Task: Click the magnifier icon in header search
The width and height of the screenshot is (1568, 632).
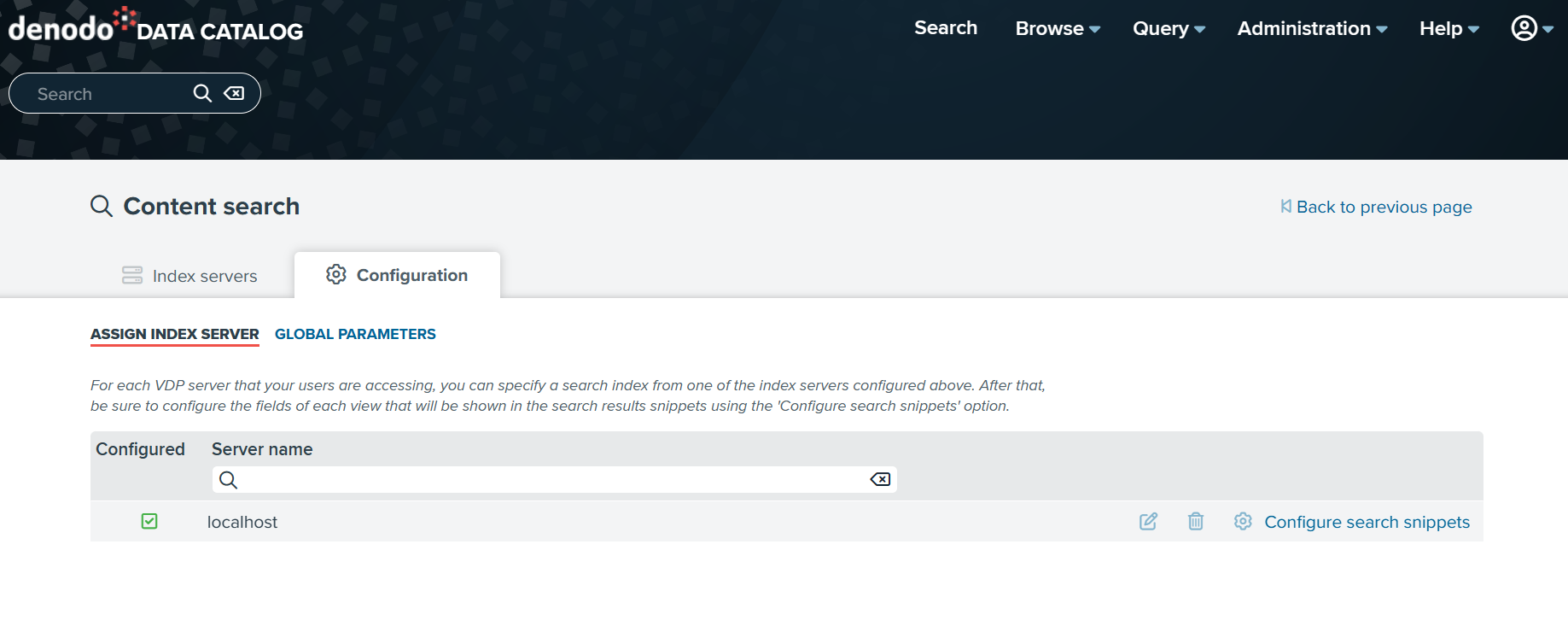Action: pos(202,93)
